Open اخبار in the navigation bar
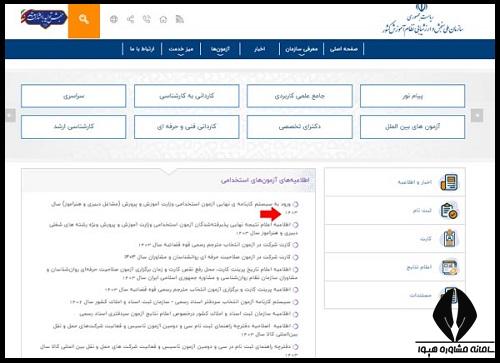This screenshot has height=363, width=500. [x=259, y=49]
